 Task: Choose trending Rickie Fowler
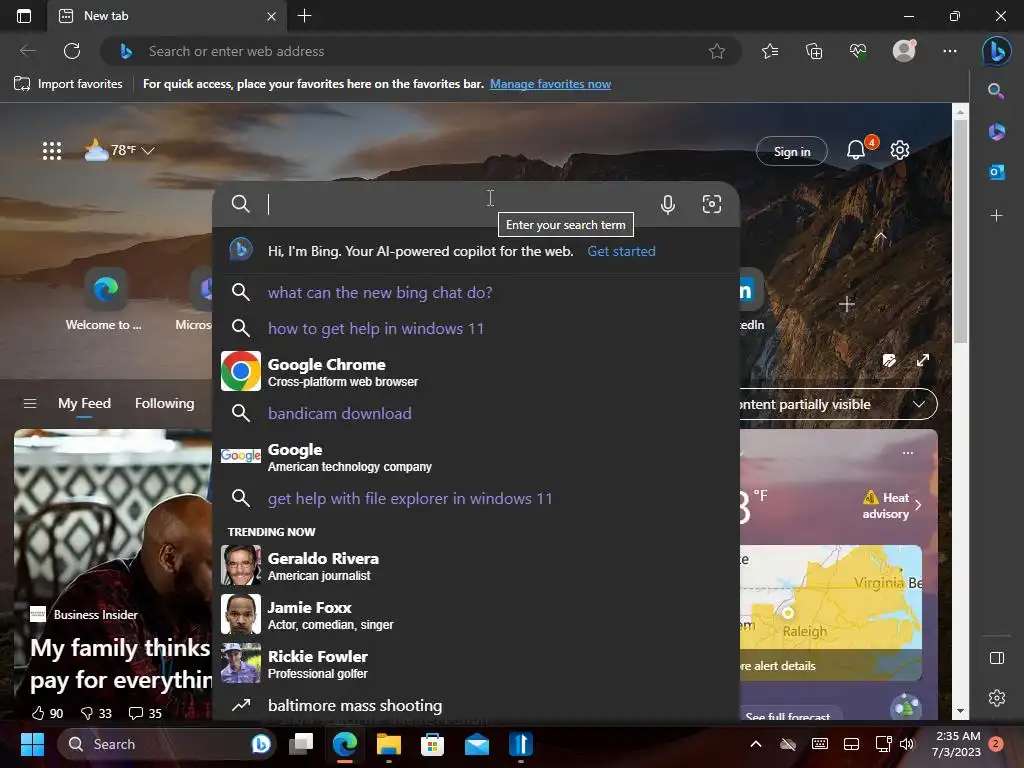tap(476, 664)
